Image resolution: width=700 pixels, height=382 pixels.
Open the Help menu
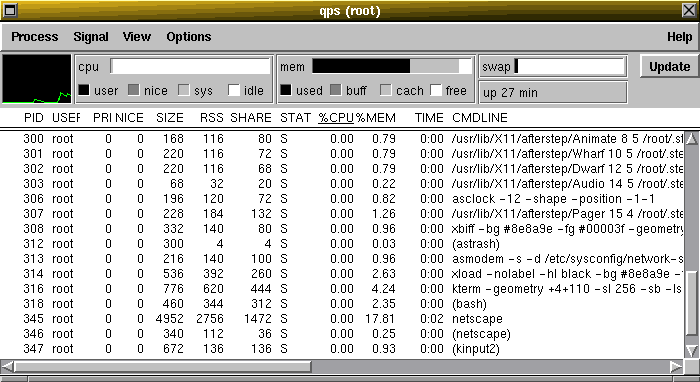tap(679, 37)
